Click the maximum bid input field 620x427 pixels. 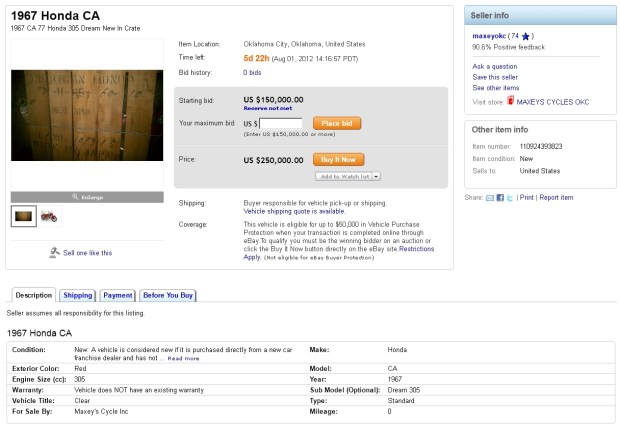click(282, 123)
